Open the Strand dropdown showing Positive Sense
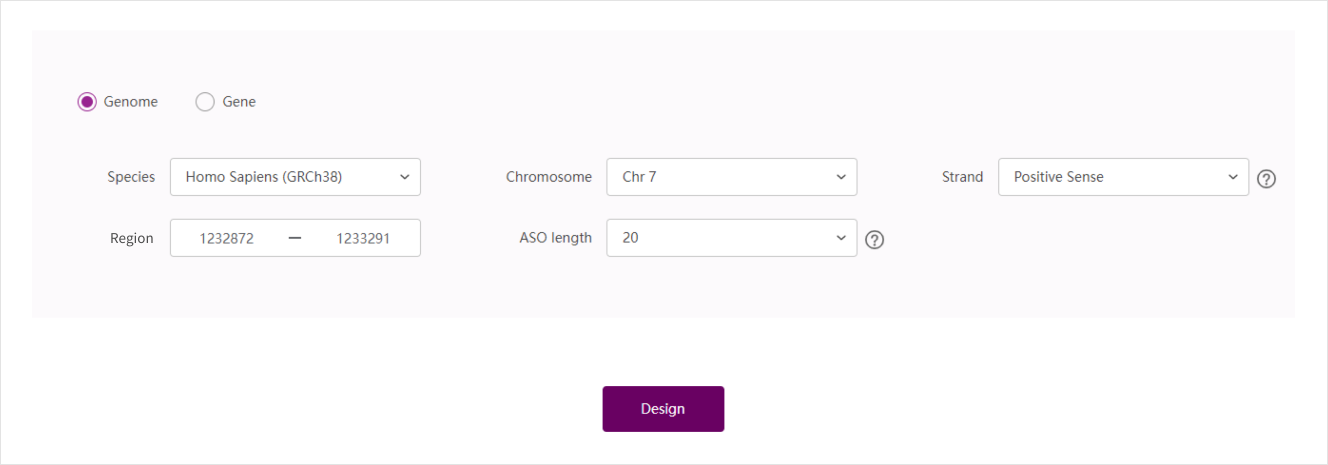Viewport: 1328px width, 465px height. click(x=1122, y=177)
